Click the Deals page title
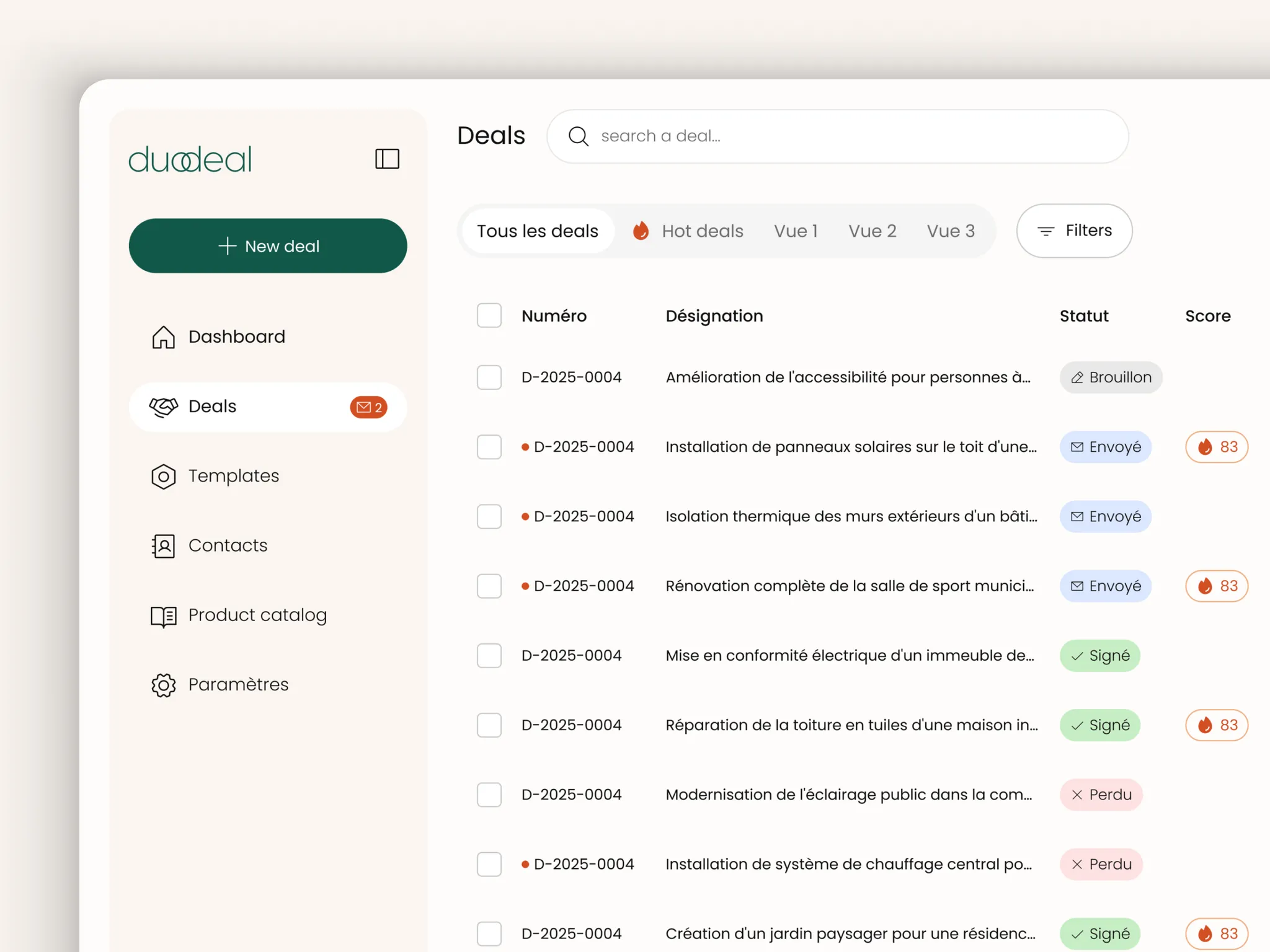 pos(491,136)
